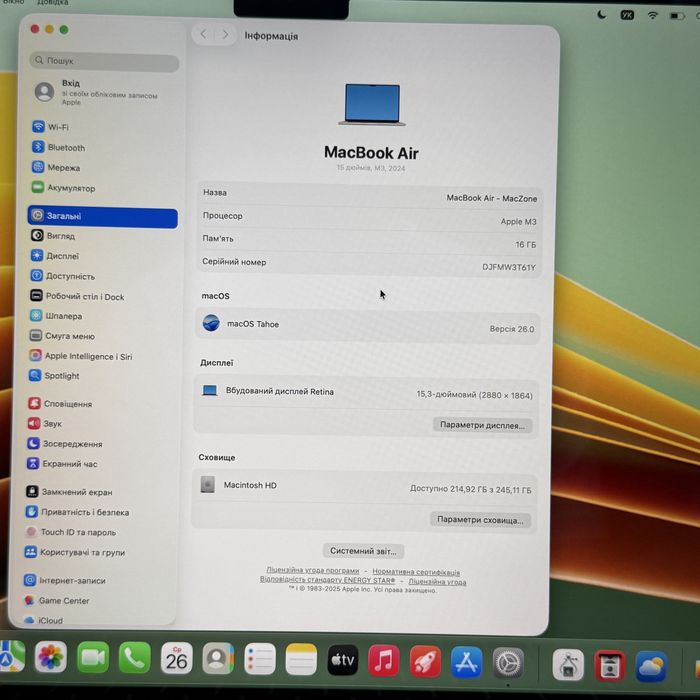700x700 pixels.
Task: Open Звук sound settings
Action: point(45,423)
